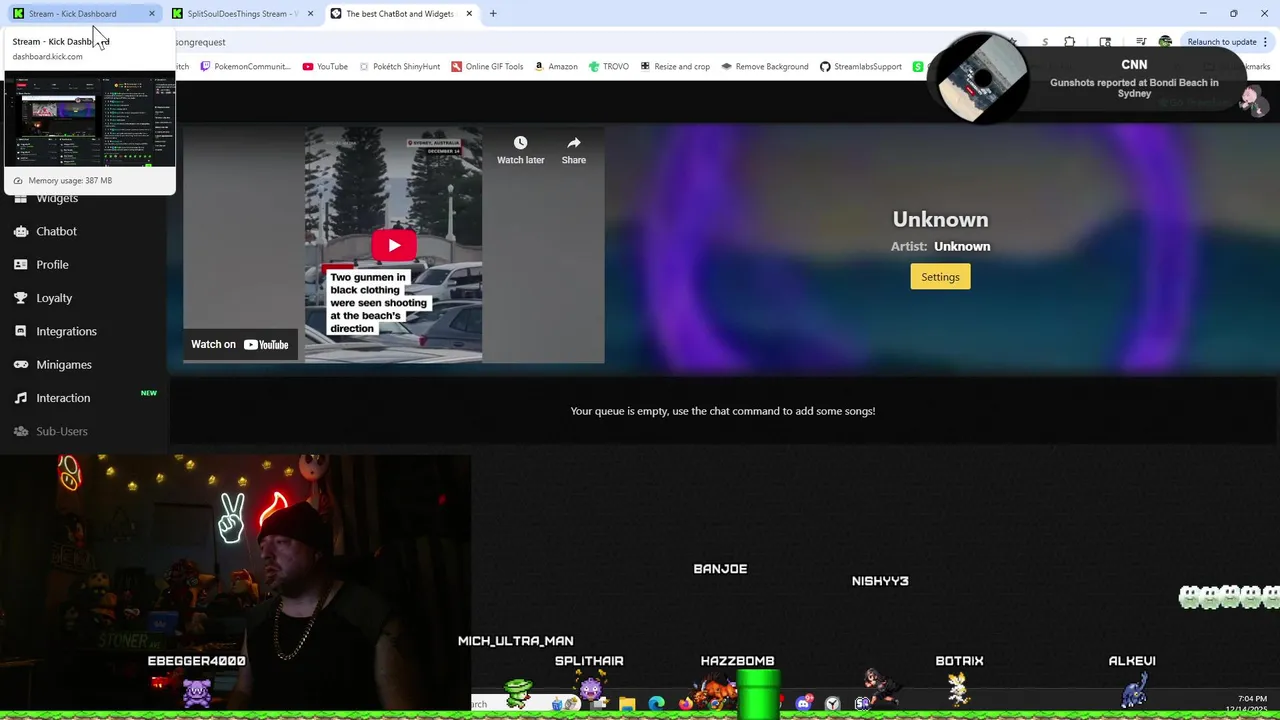Image resolution: width=1280 pixels, height=720 pixels.
Task: Click the 'Unknown' song title text
Action: (x=940, y=219)
